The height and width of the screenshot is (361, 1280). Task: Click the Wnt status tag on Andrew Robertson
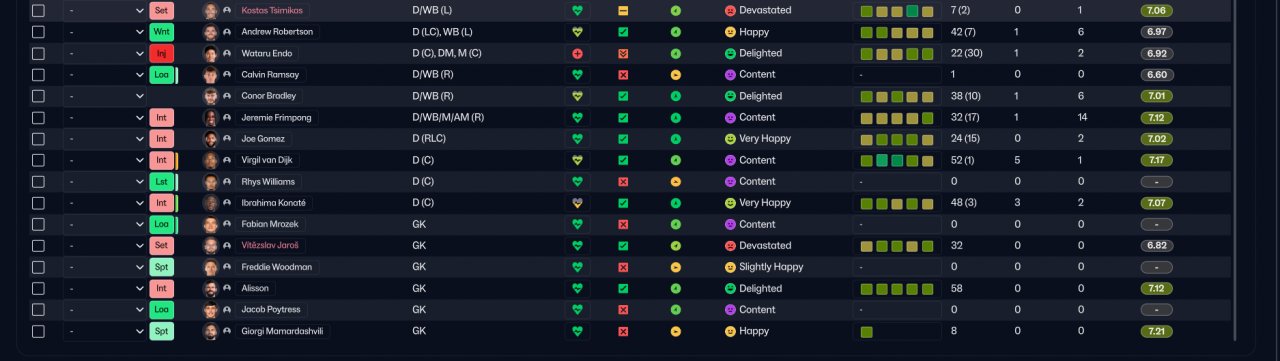click(x=161, y=32)
